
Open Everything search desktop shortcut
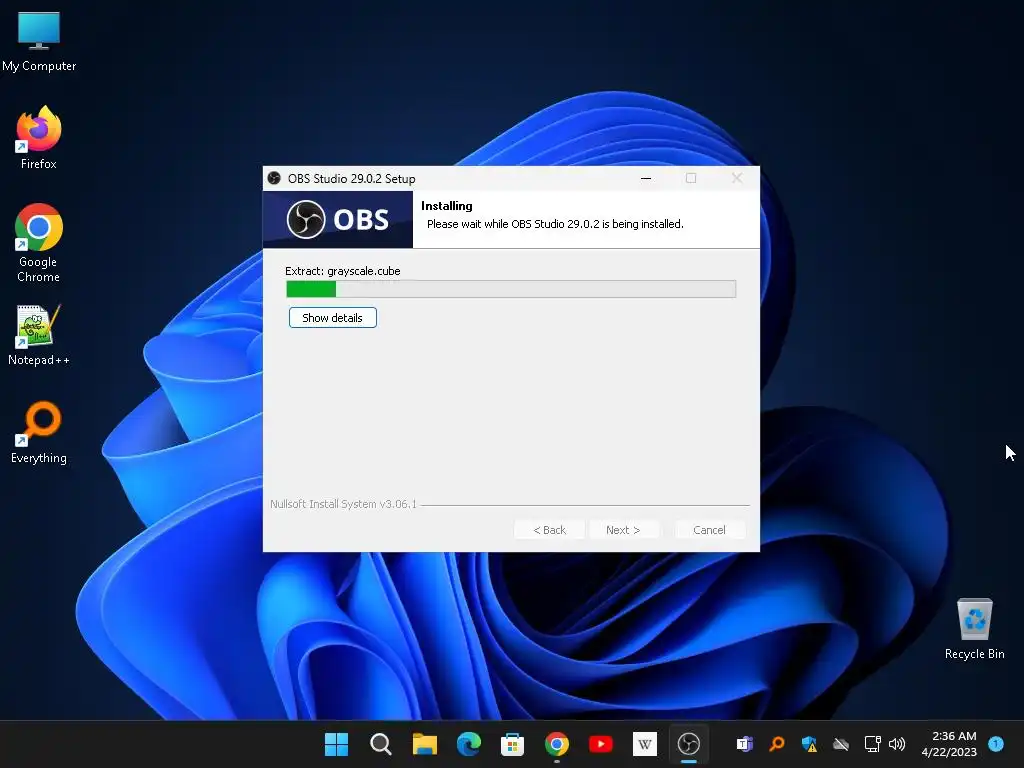tap(39, 432)
